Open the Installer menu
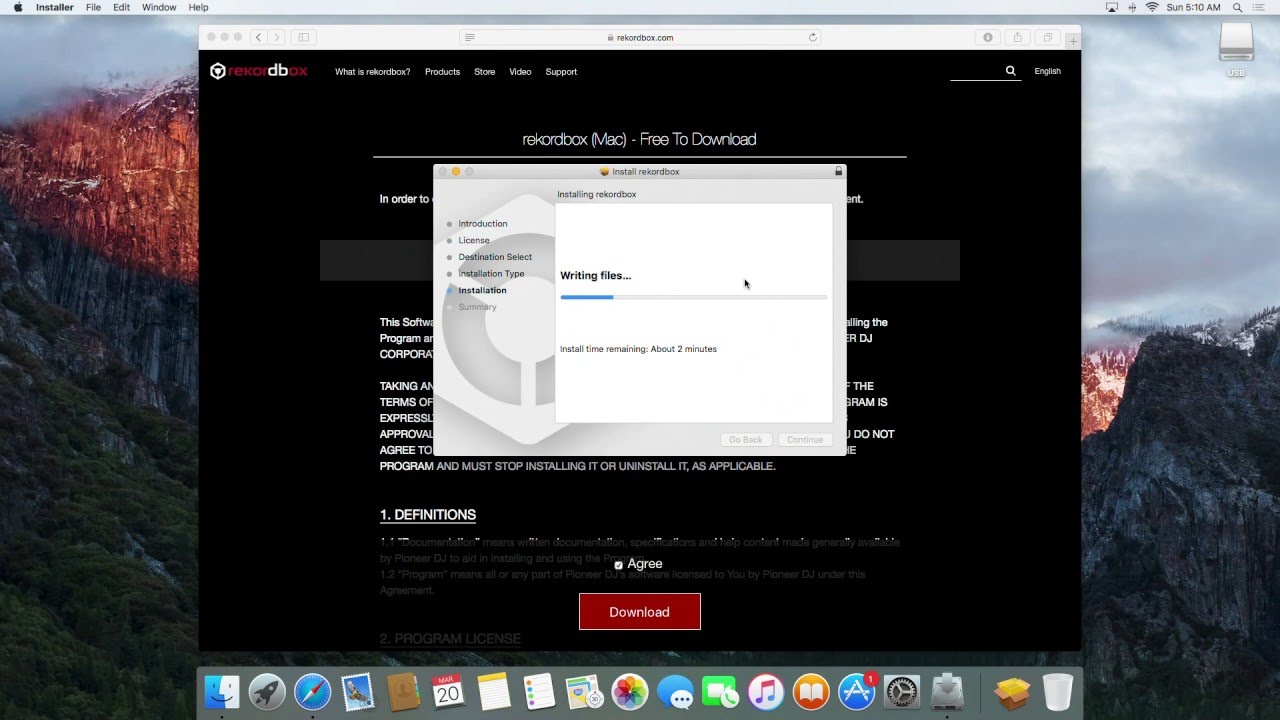 54,7
